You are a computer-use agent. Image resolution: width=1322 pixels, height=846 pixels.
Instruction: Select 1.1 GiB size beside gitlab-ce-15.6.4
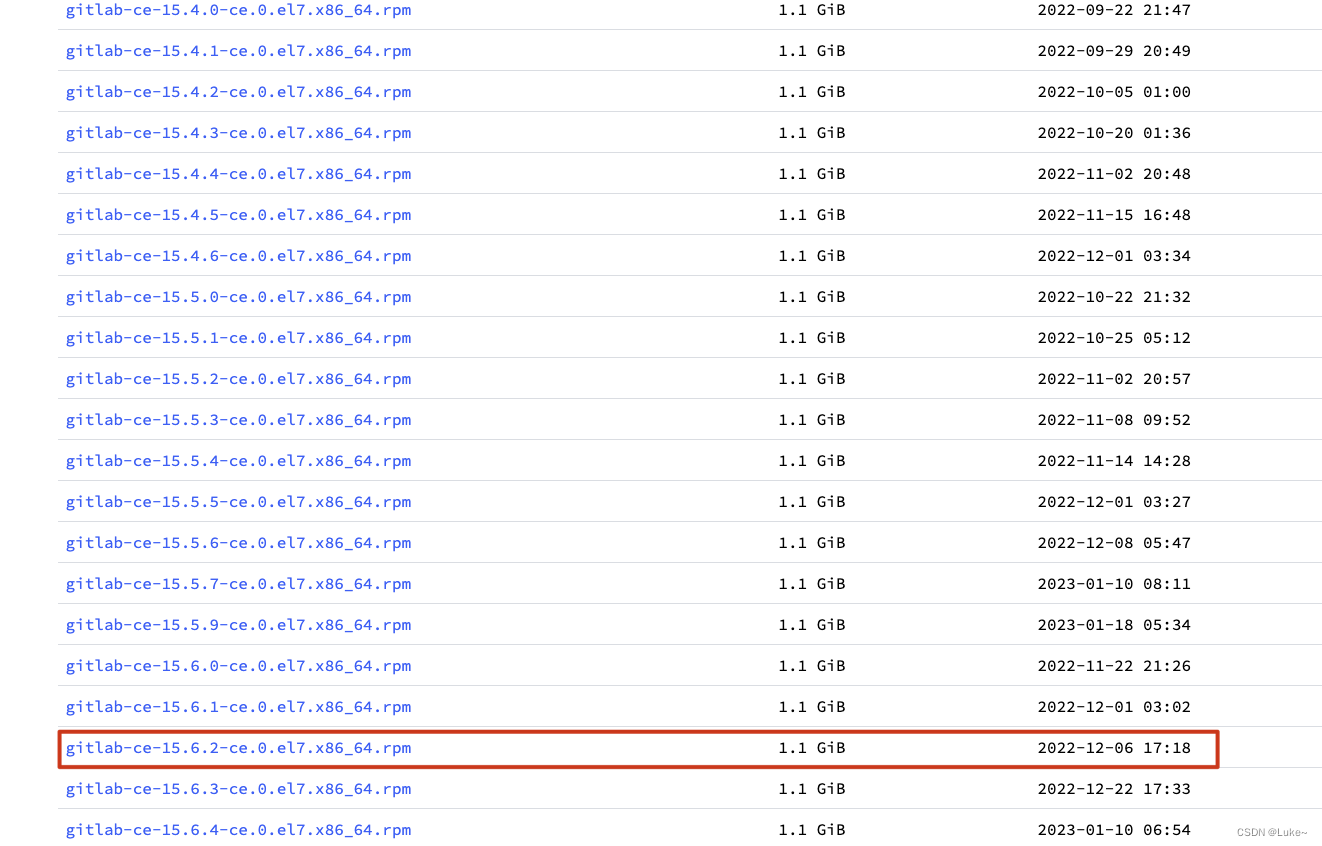pyautogui.click(x=812, y=830)
